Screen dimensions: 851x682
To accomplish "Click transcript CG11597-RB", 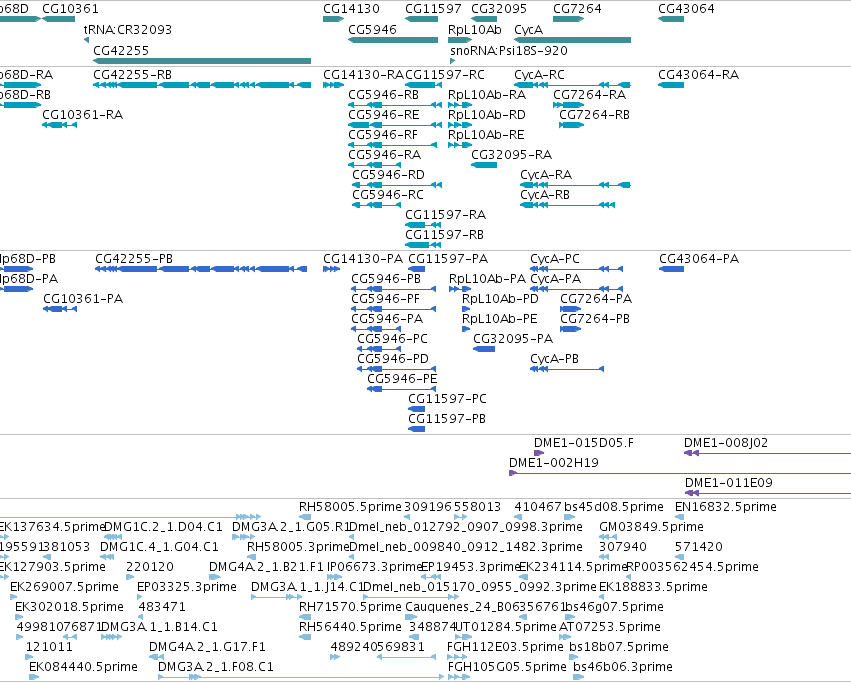I will pyautogui.click(x=444, y=235).
